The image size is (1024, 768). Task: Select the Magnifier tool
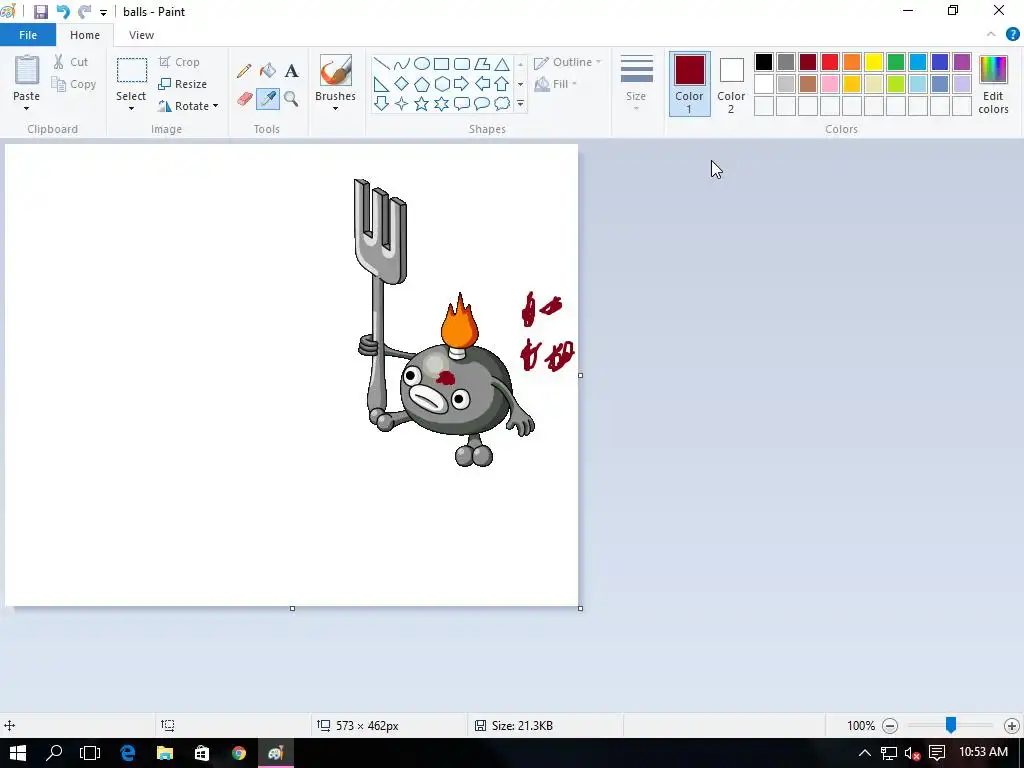point(291,99)
